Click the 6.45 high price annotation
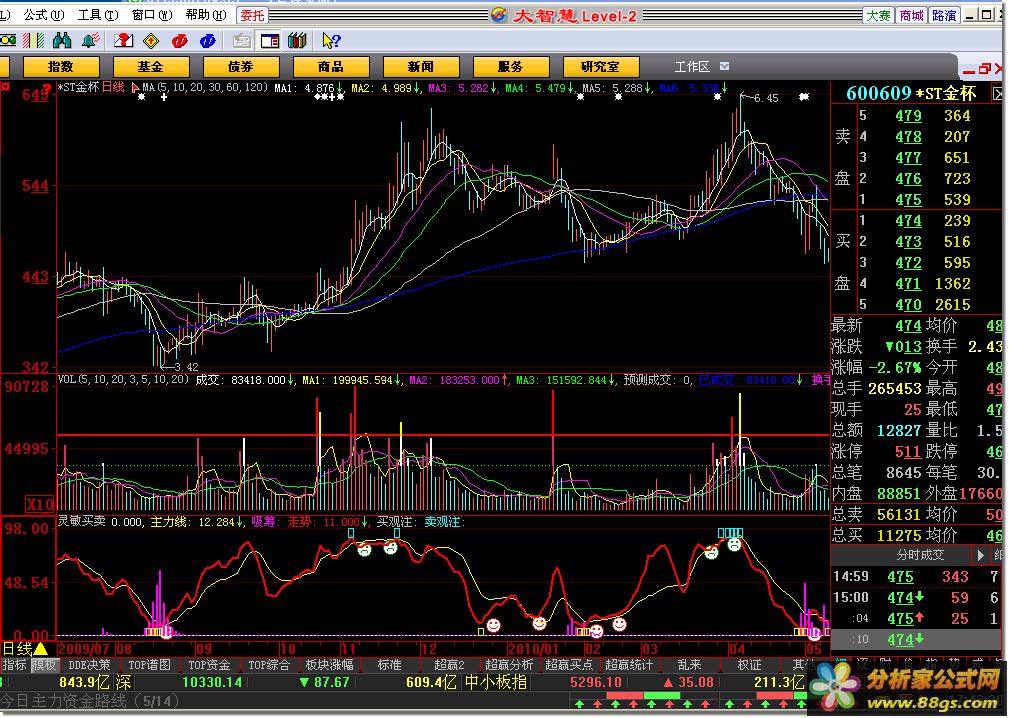The width and height of the screenshot is (1009, 718). pyautogui.click(x=766, y=98)
